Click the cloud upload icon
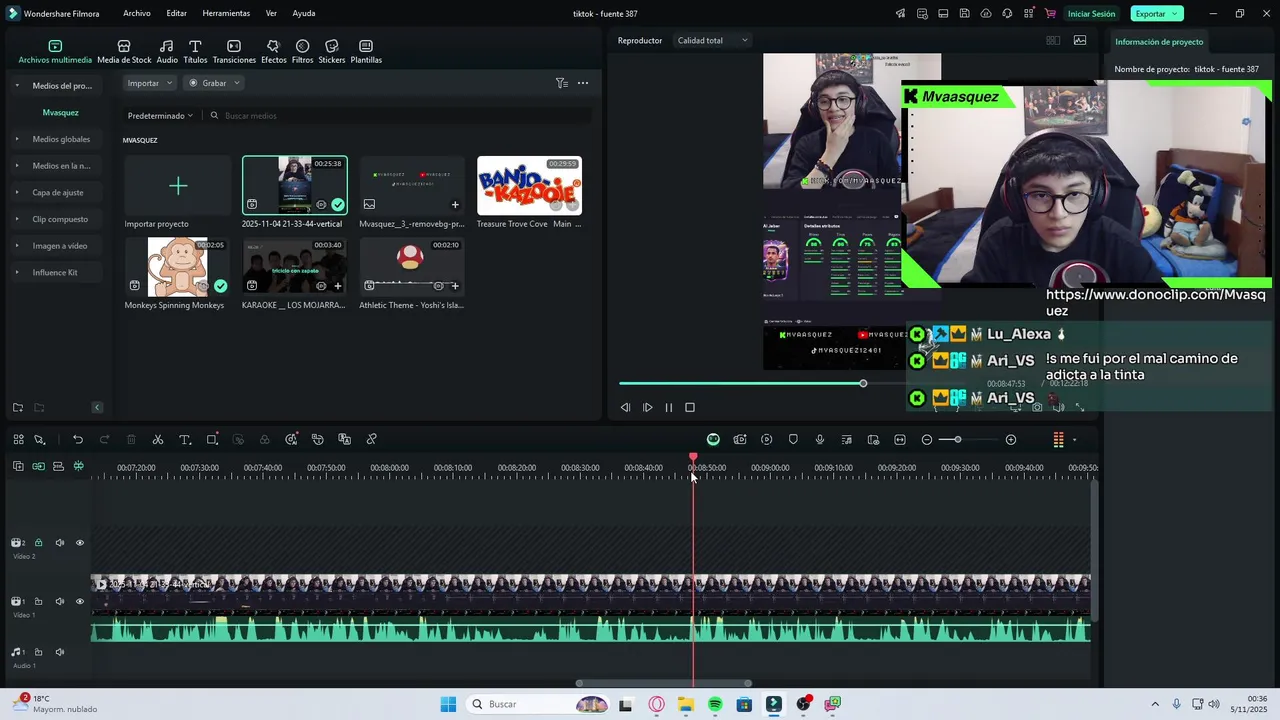This screenshot has height=720, width=1280. [986, 14]
